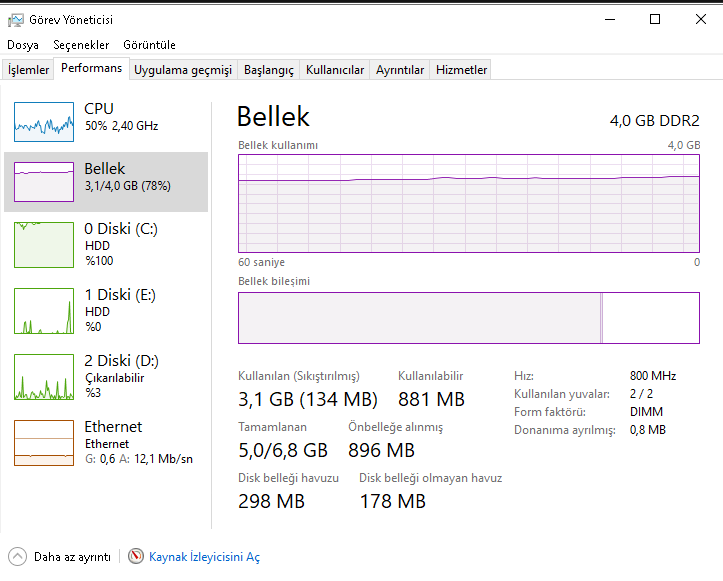Go to the Kullanıcılar tab

(x=335, y=70)
